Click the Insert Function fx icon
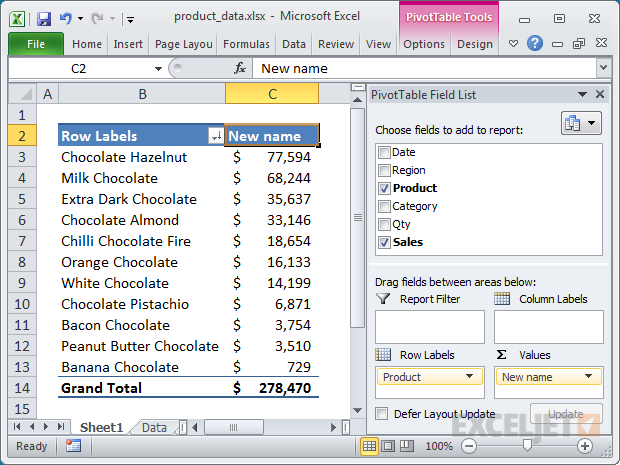The height and width of the screenshot is (465, 620). (x=240, y=68)
